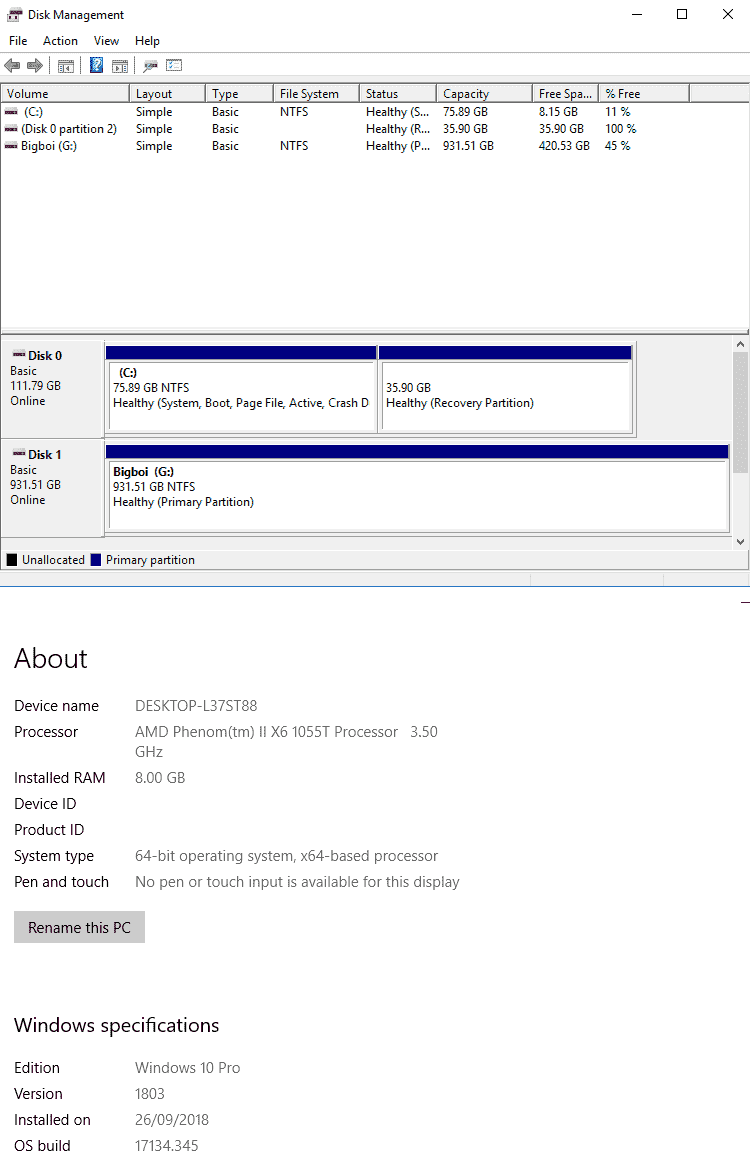Sort by the Layout column header
The image size is (750, 1166).
point(167,94)
